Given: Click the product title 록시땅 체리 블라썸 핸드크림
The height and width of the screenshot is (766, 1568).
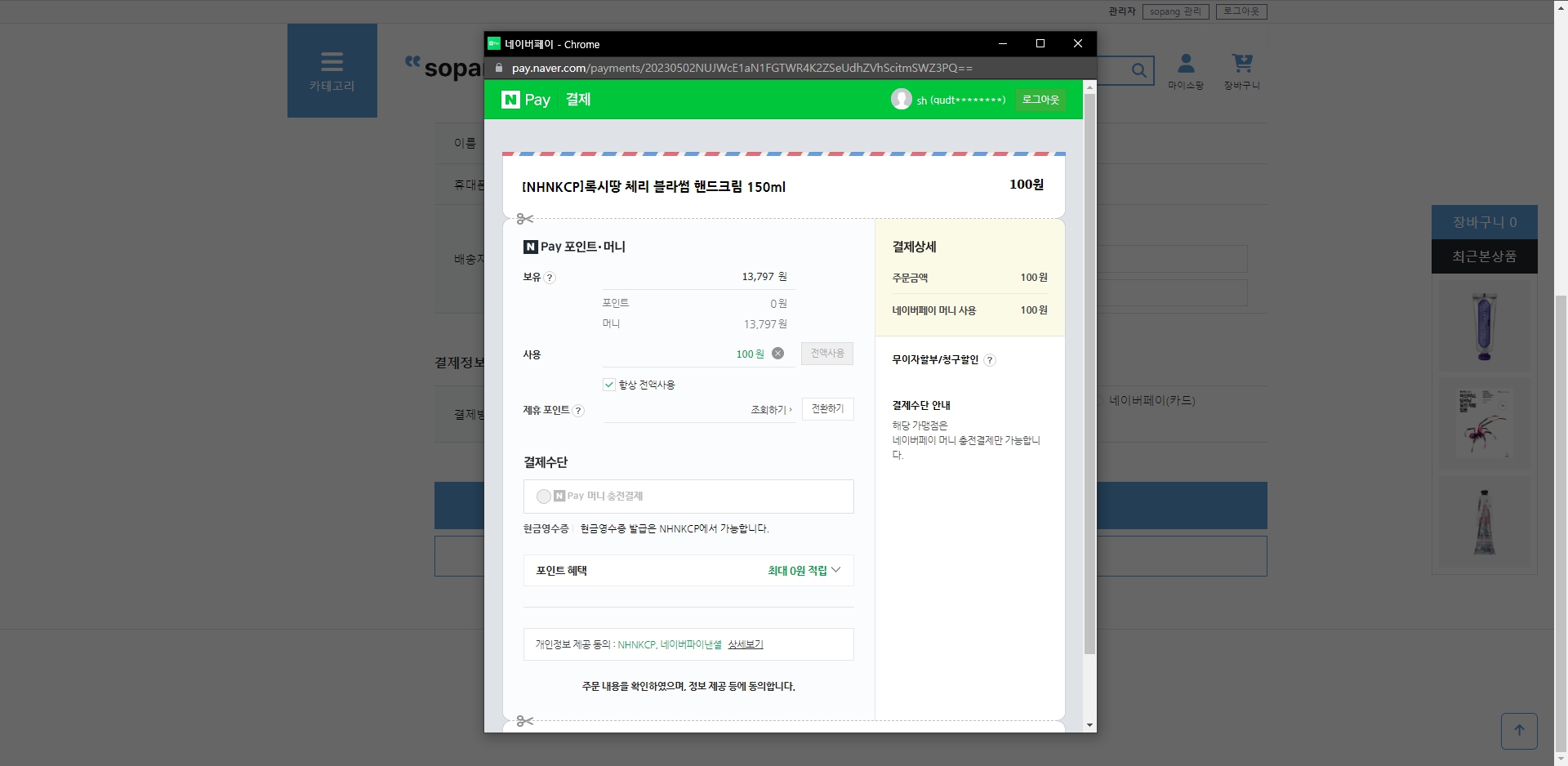Looking at the screenshot, I should (653, 187).
